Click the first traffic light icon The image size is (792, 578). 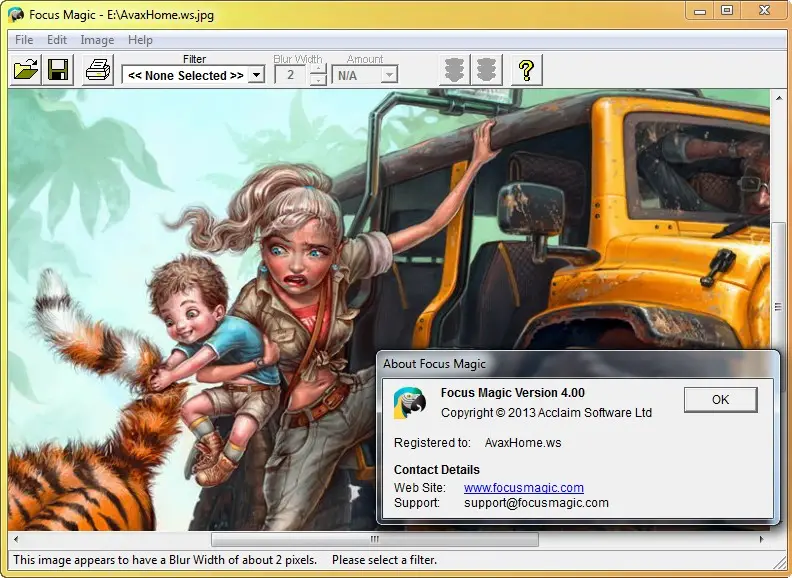coord(454,70)
